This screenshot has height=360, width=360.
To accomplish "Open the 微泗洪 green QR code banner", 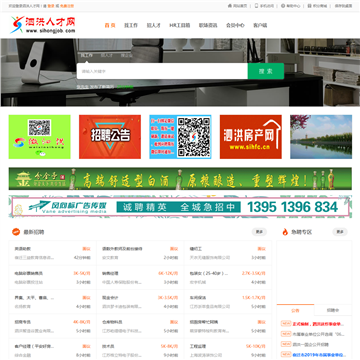I will tap(40, 137).
